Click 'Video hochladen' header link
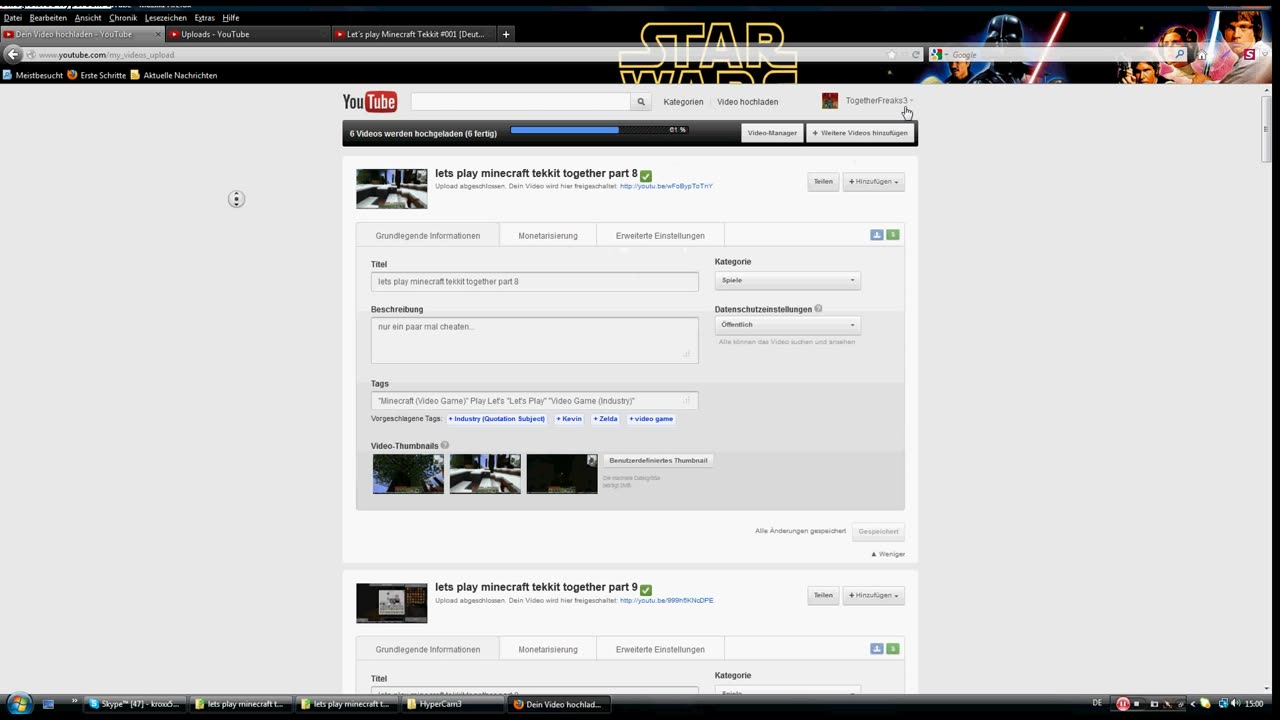The height and width of the screenshot is (720, 1280). pyautogui.click(x=747, y=102)
